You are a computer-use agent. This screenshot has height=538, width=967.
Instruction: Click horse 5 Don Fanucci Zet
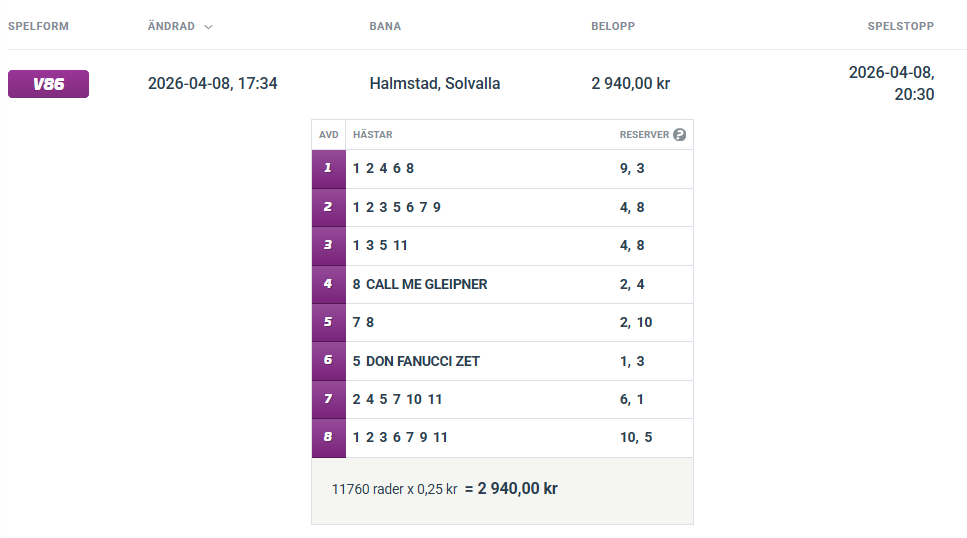pos(416,361)
